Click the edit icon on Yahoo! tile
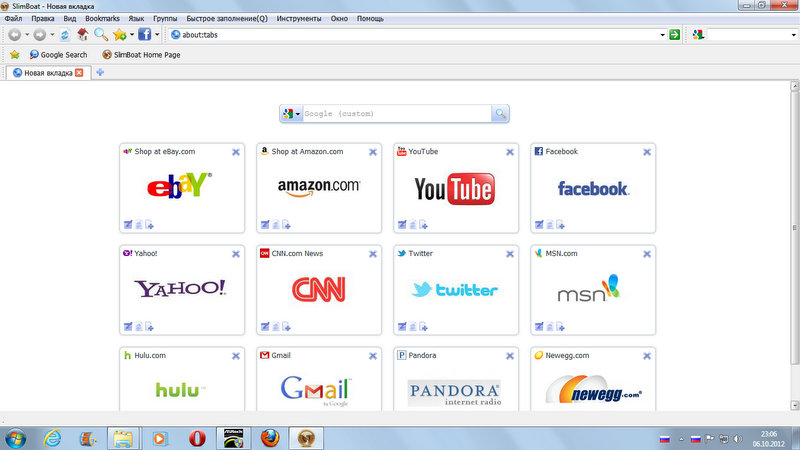This screenshot has height=450, width=800. tap(128, 327)
